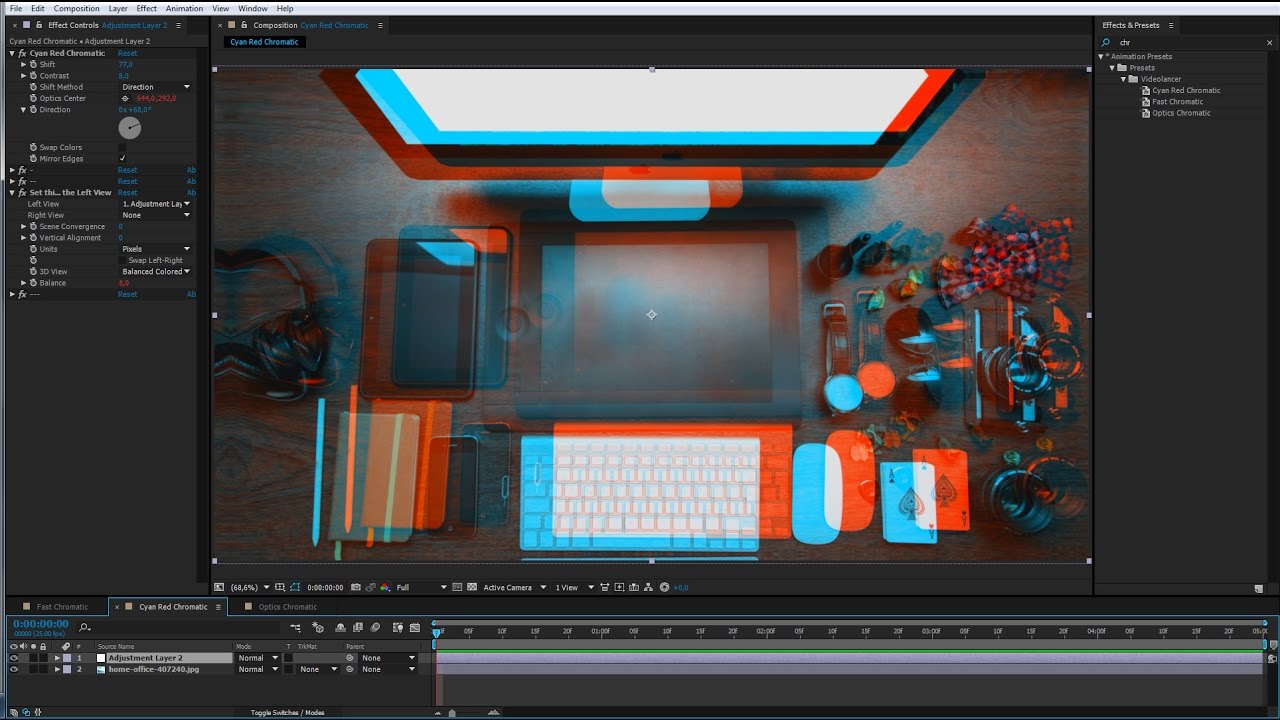Open the Shift Method dropdown

point(155,87)
